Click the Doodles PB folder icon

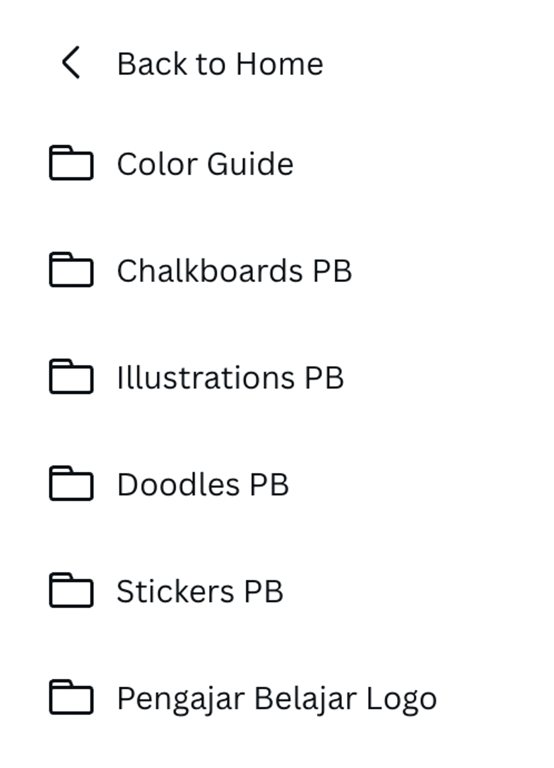tap(71, 483)
